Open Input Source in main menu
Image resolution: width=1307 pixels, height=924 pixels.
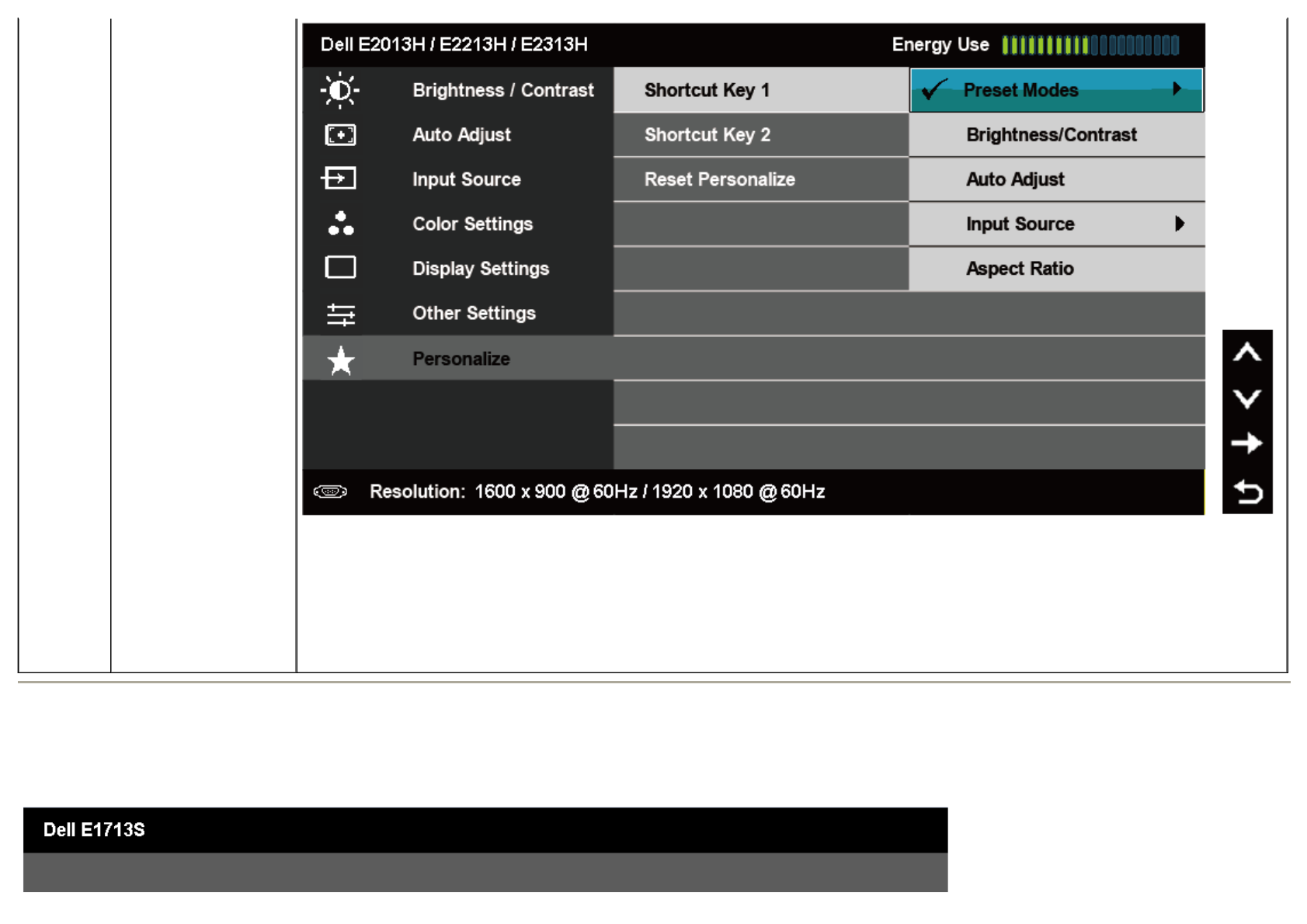458,179
